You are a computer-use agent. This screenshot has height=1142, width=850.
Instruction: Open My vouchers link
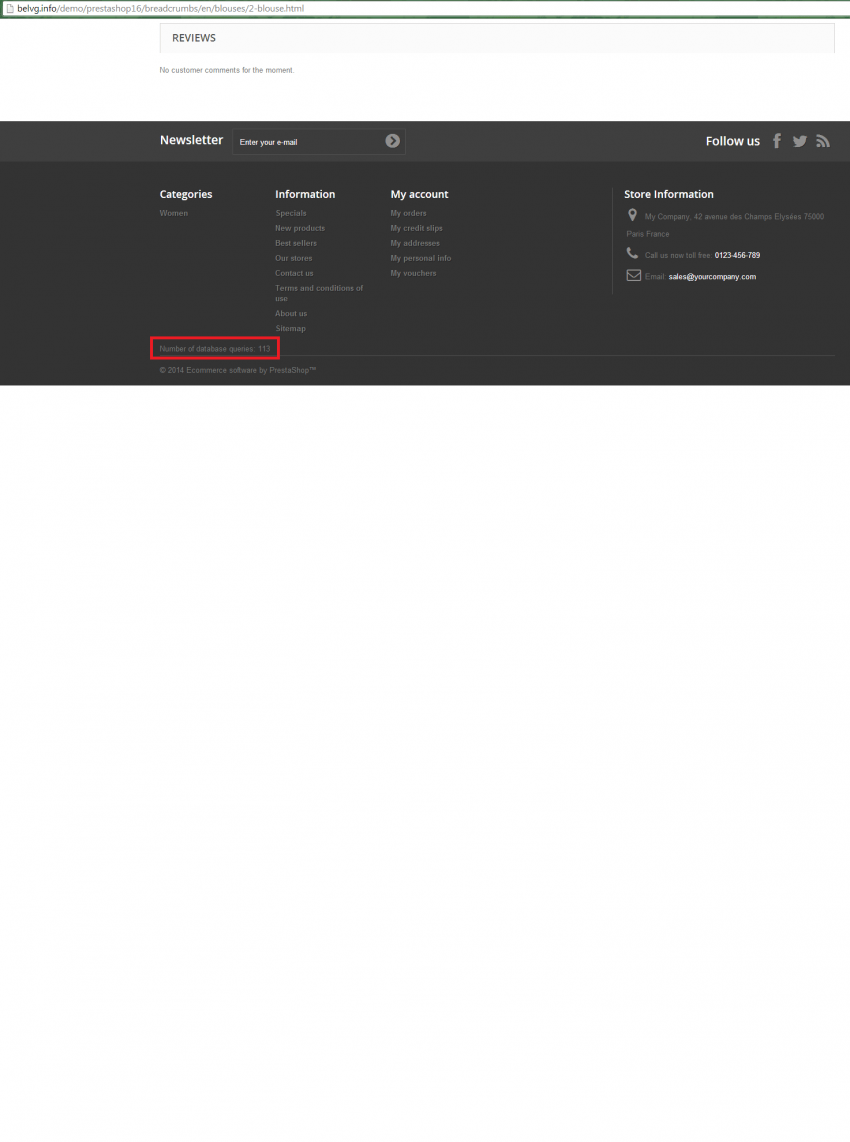click(x=414, y=273)
